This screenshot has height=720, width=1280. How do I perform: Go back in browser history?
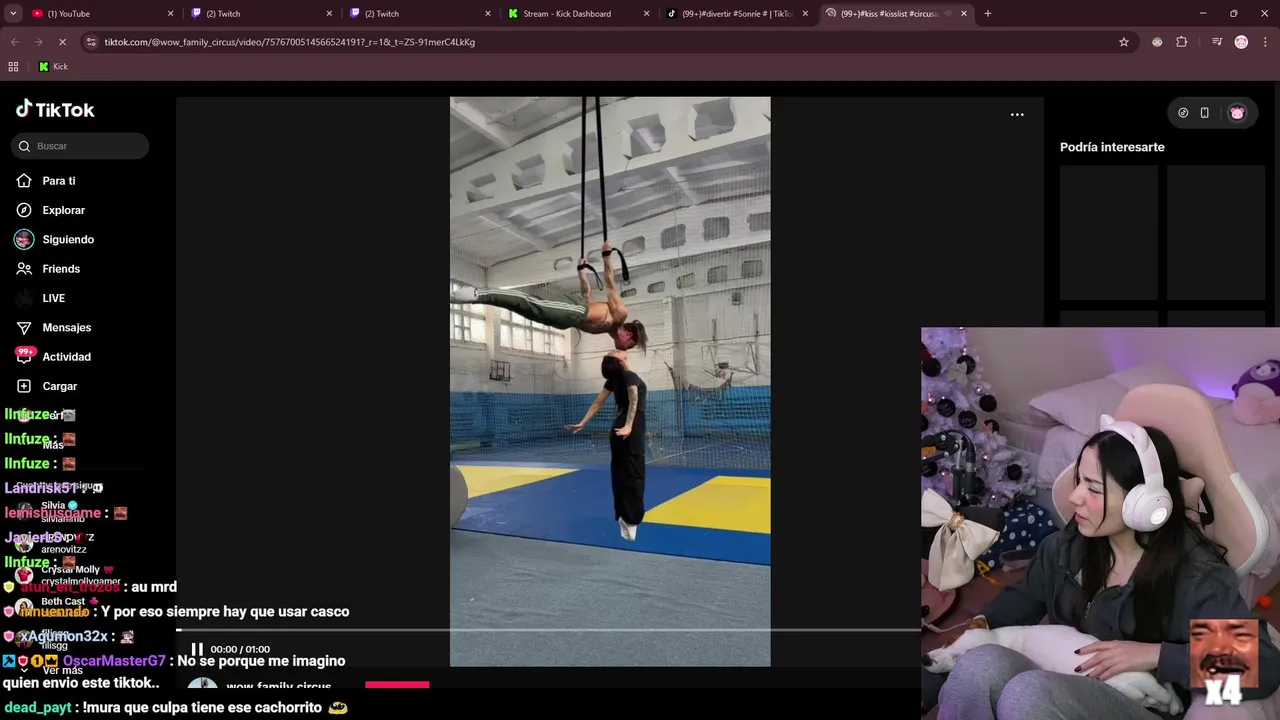[x=15, y=42]
